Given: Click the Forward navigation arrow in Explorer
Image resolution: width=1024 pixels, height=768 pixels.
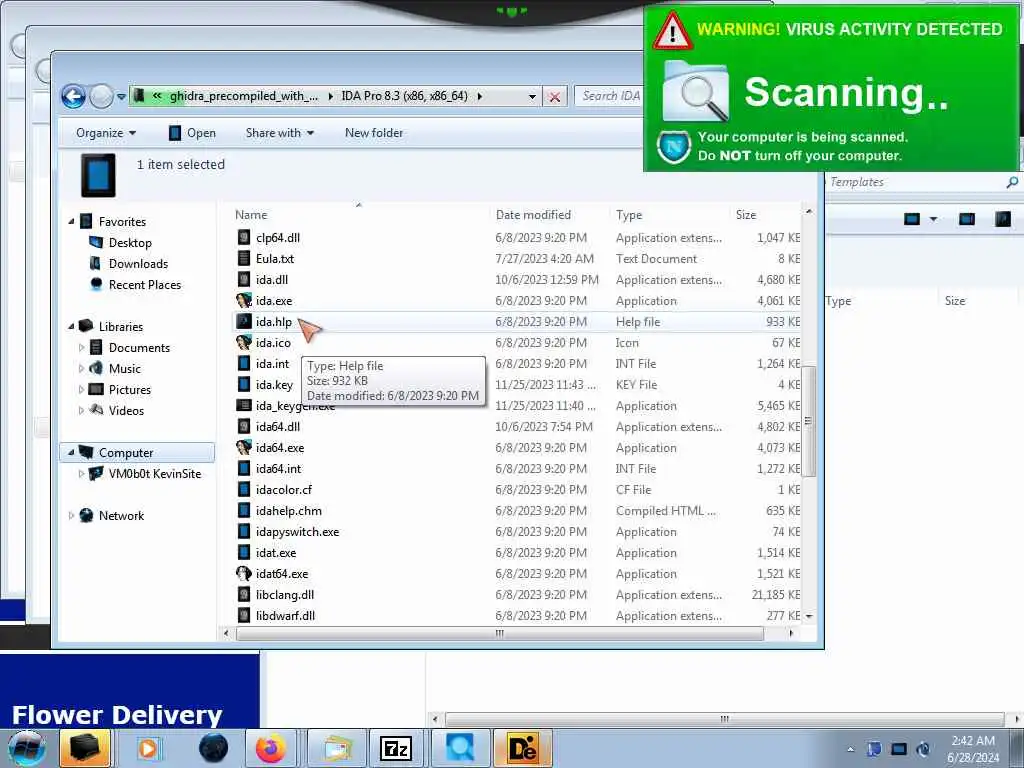Looking at the screenshot, I should pos(101,97).
